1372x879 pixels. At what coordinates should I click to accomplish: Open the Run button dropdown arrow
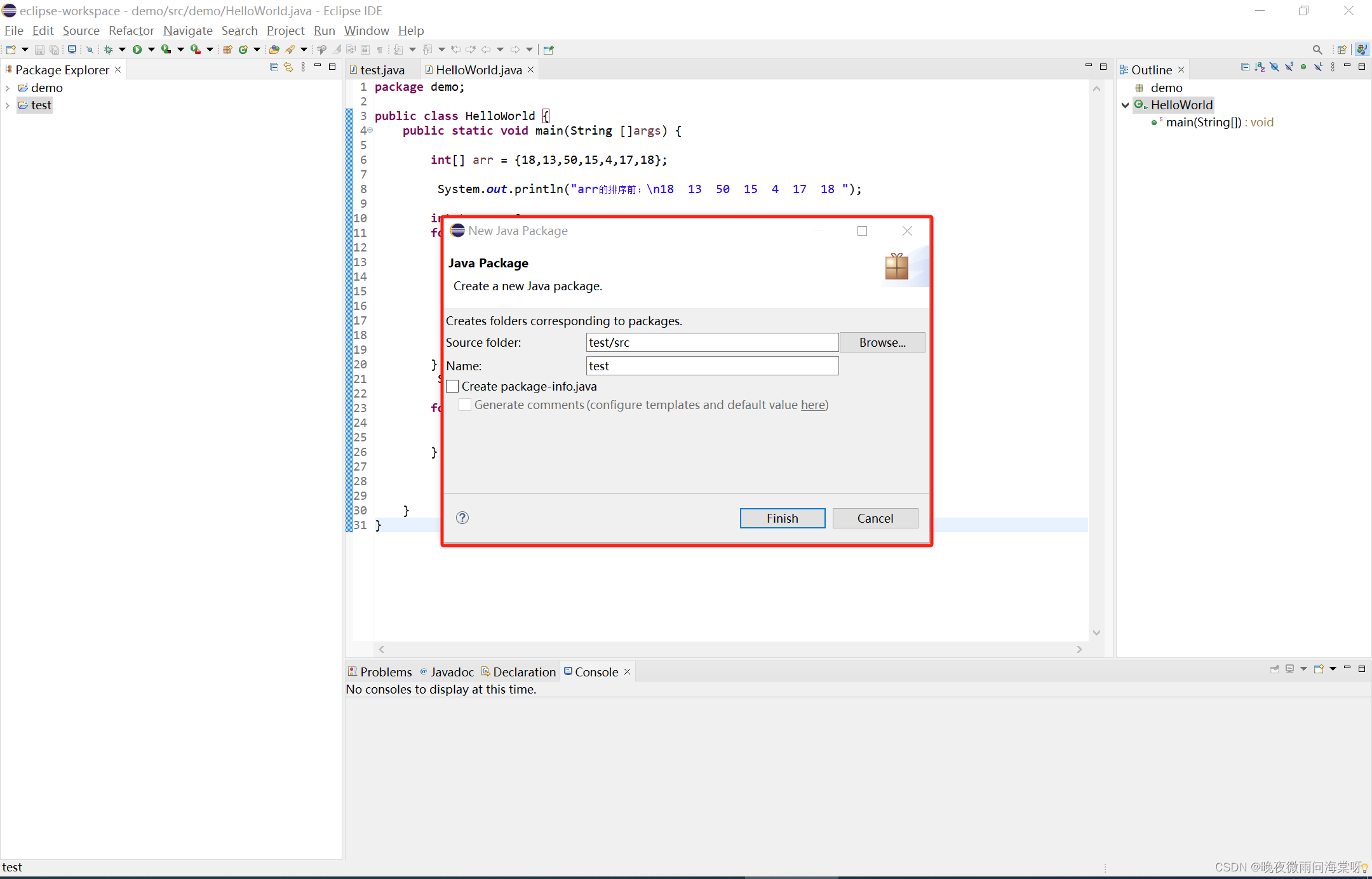point(151,50)
